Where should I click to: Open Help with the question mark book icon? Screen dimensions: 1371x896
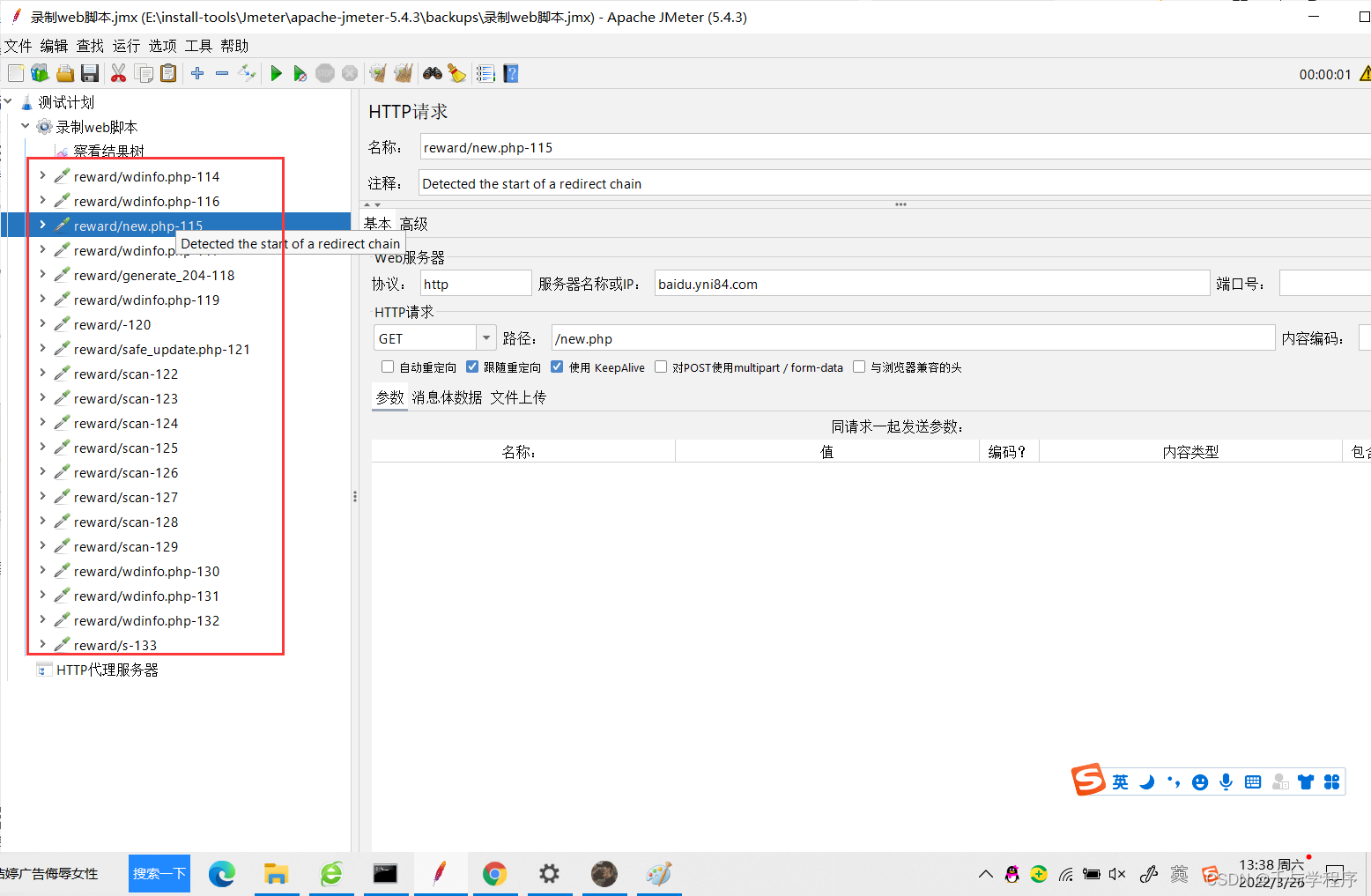[x=511, y=73]
